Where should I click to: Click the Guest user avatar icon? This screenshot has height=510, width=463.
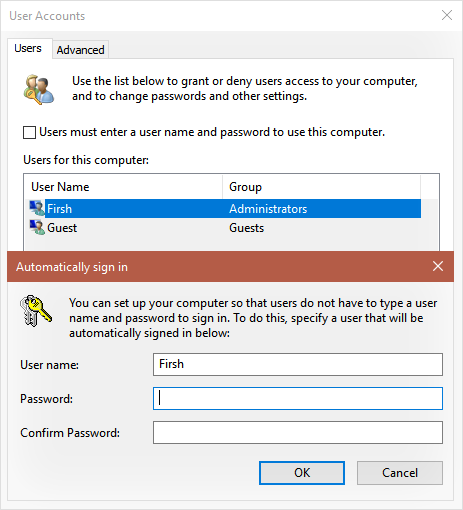point(37,227)
